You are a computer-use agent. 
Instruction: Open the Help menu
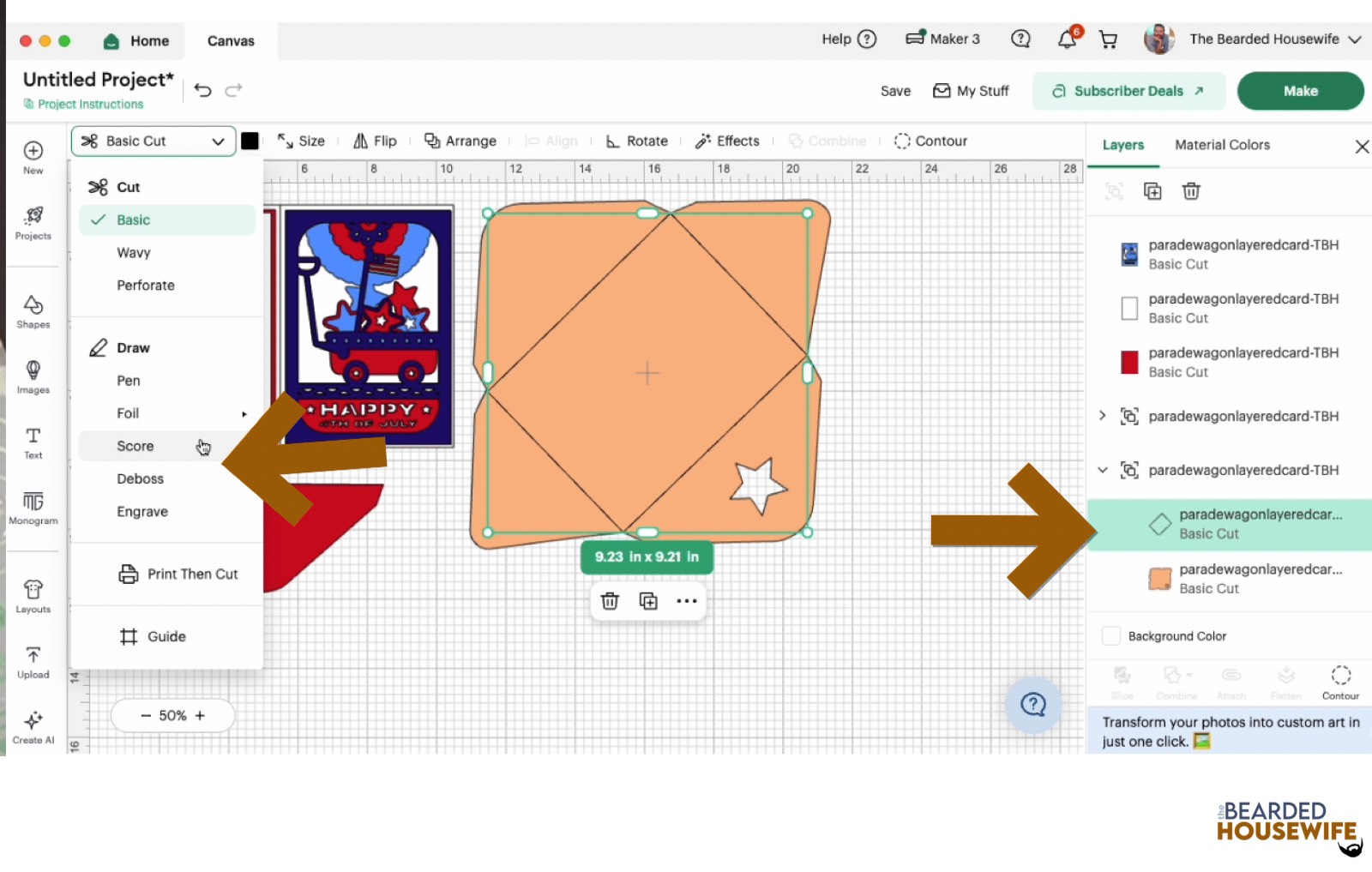click(x=849, y=39)
